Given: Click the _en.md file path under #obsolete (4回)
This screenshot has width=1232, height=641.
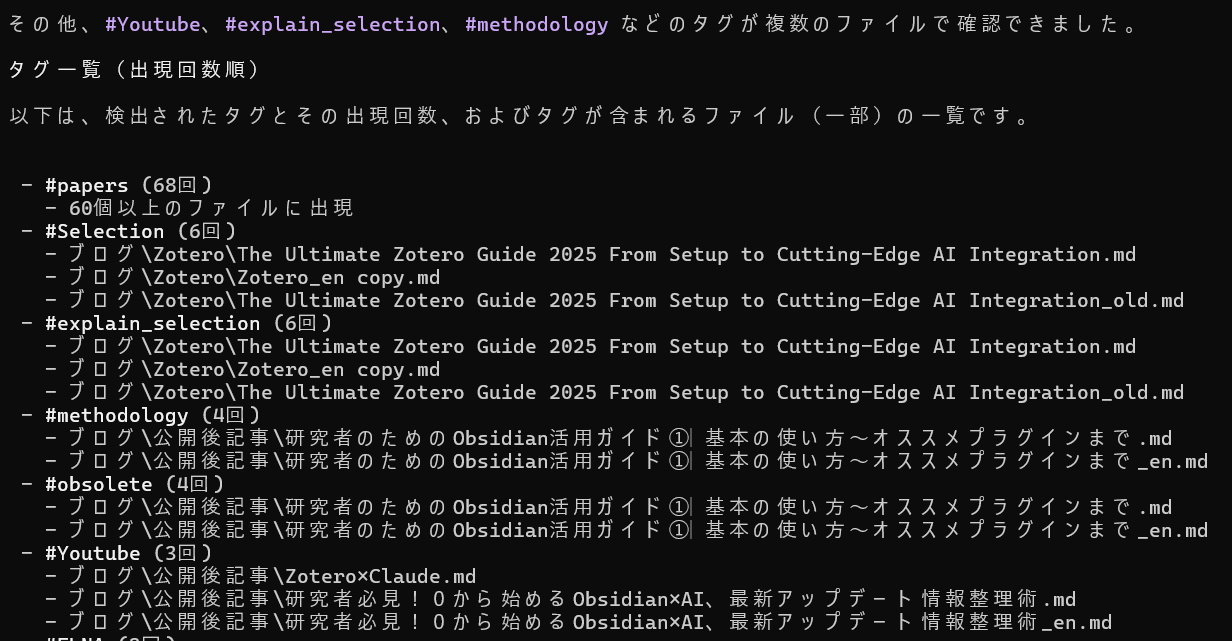Looking at the screenshot, I should (639, 530).
